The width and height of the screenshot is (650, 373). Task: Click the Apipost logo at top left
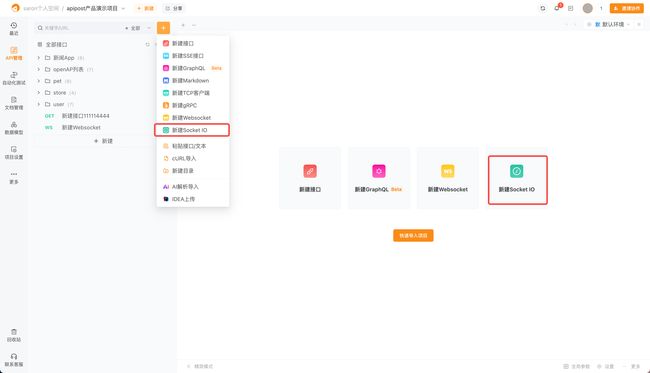[x=15, y=8]
